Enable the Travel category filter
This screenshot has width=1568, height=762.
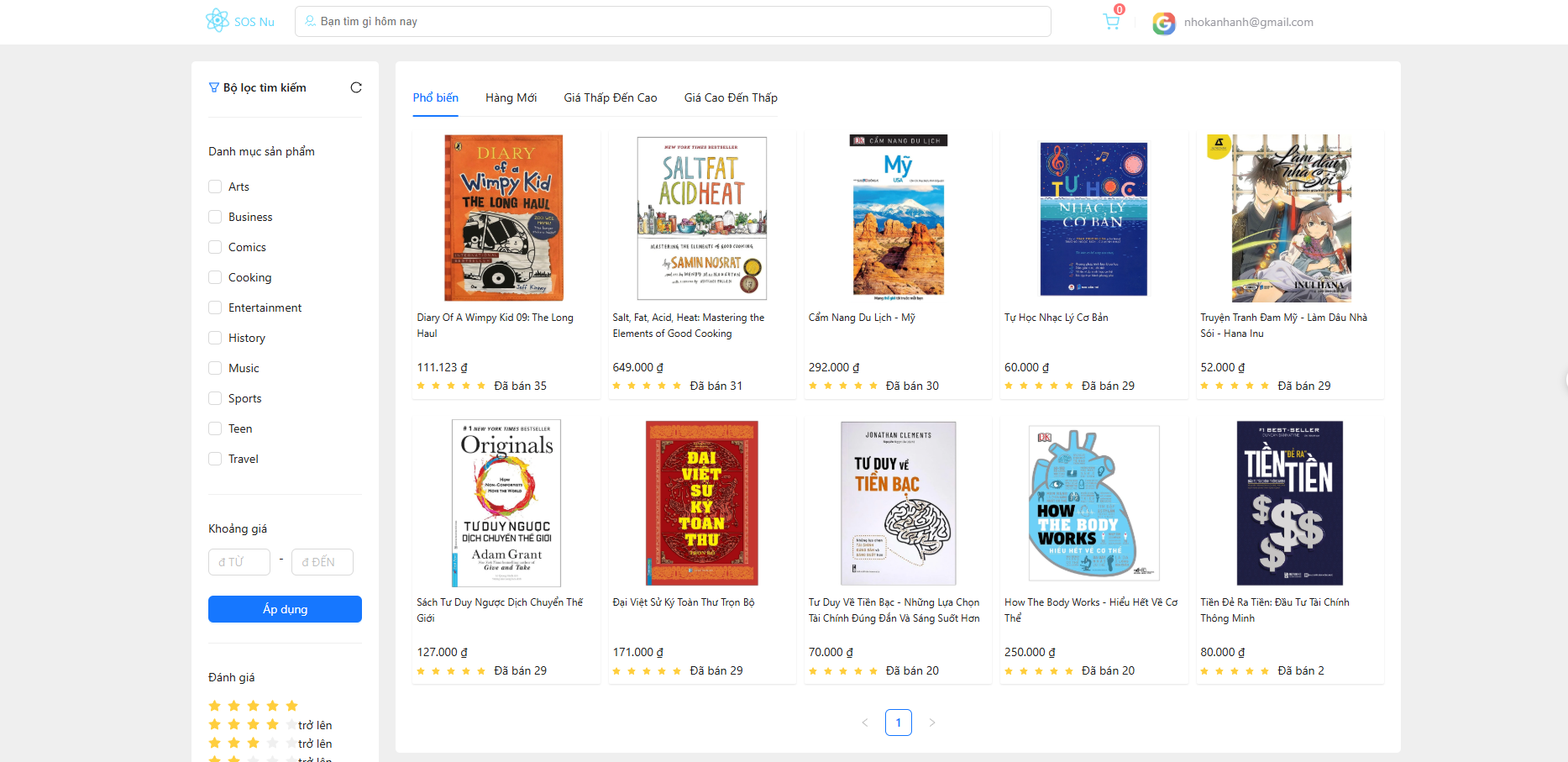coord(215,459)
